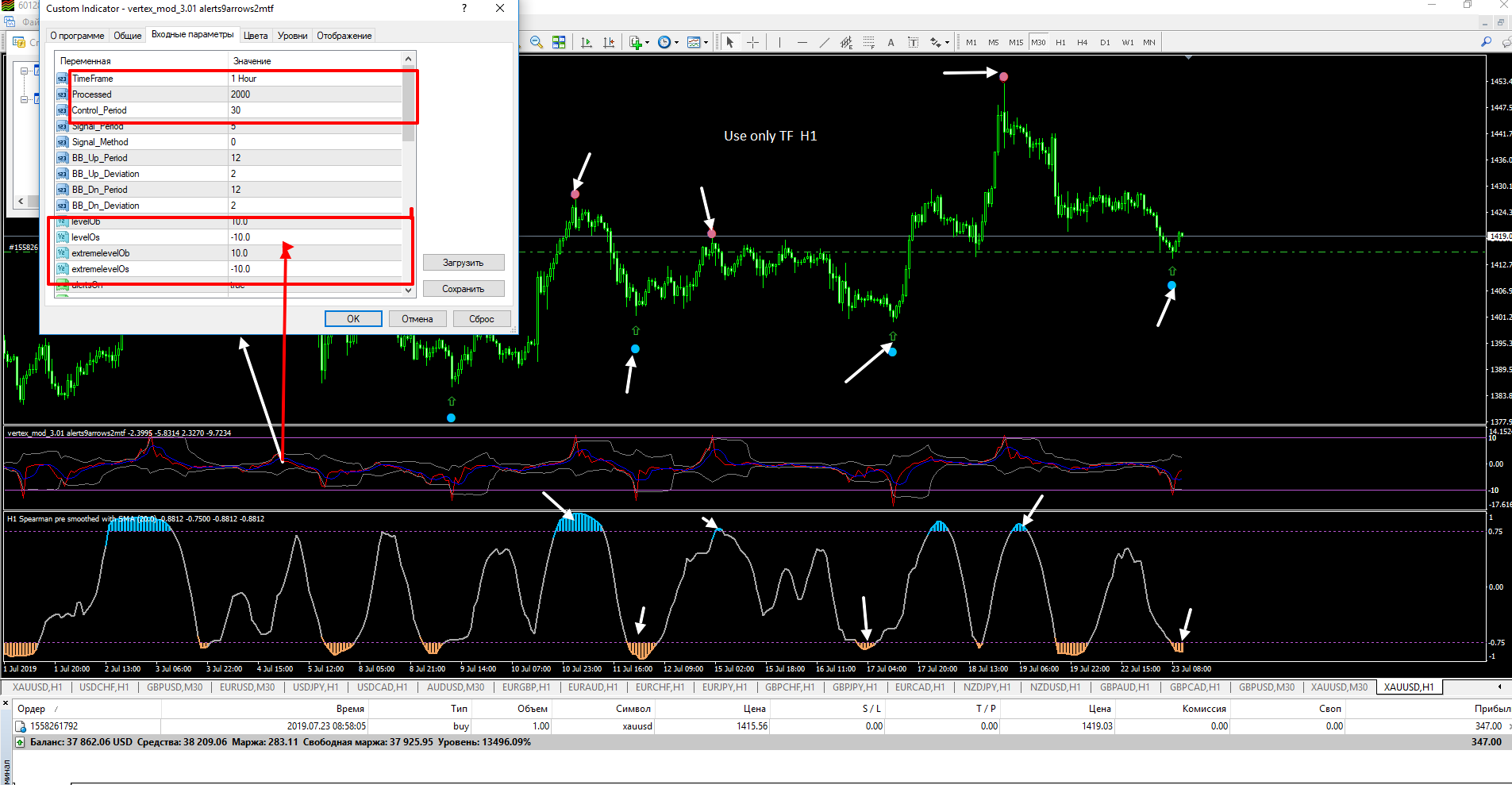Click the chart tabs scroll arrow
This screenshot has height=785, width=1512.
[1499, 687]
